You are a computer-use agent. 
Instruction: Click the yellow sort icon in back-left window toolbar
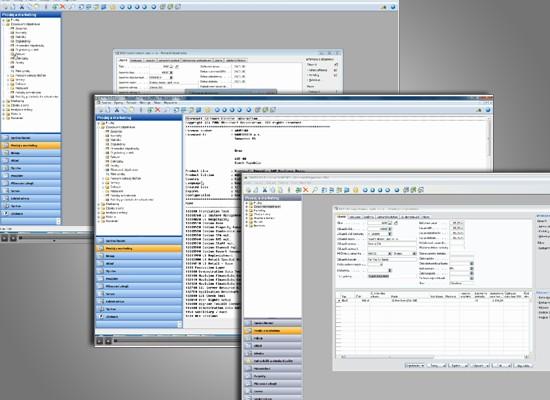coord(113,7)
